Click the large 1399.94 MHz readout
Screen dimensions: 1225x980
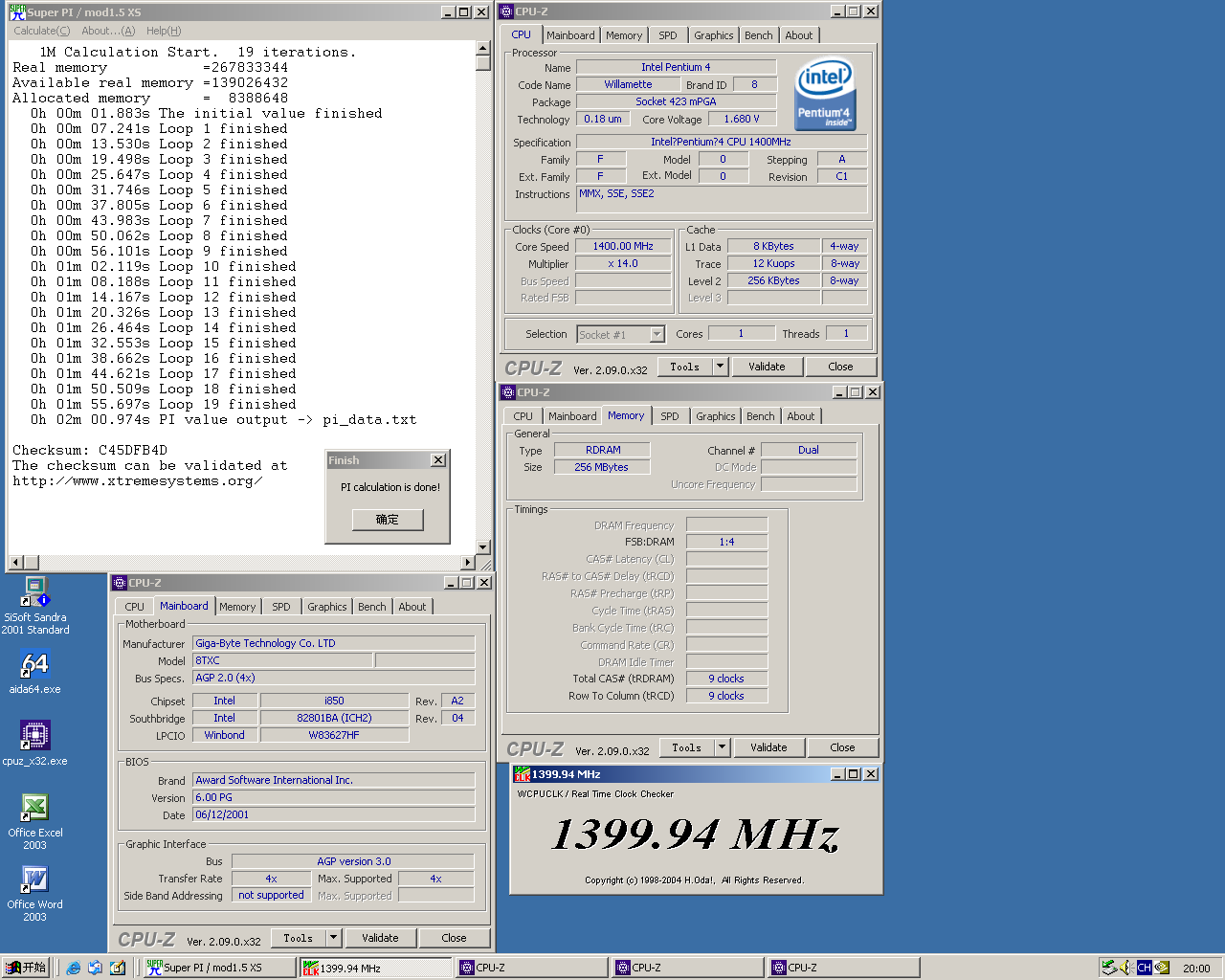coord(696,835)
